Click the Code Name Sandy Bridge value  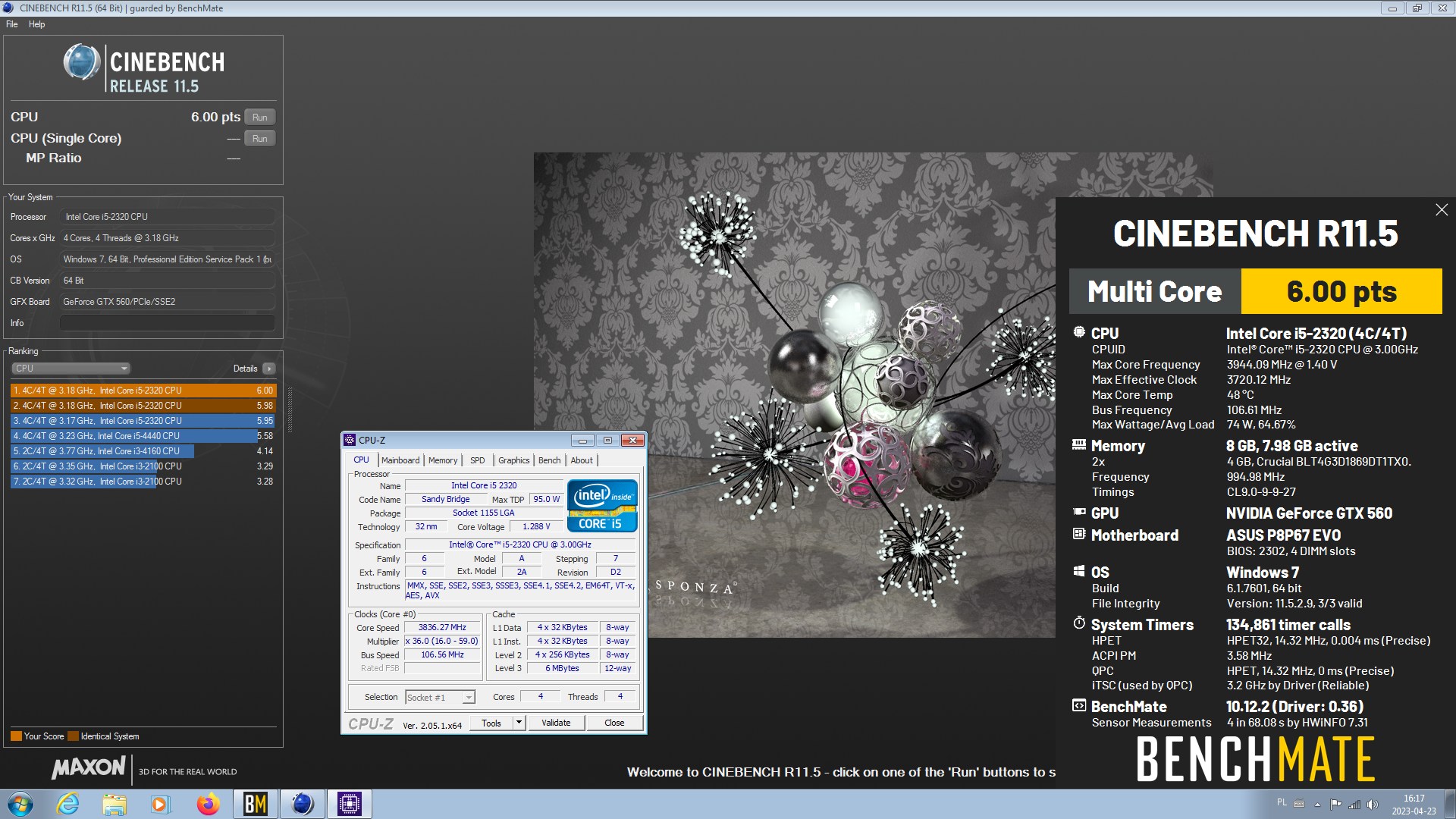446,500
